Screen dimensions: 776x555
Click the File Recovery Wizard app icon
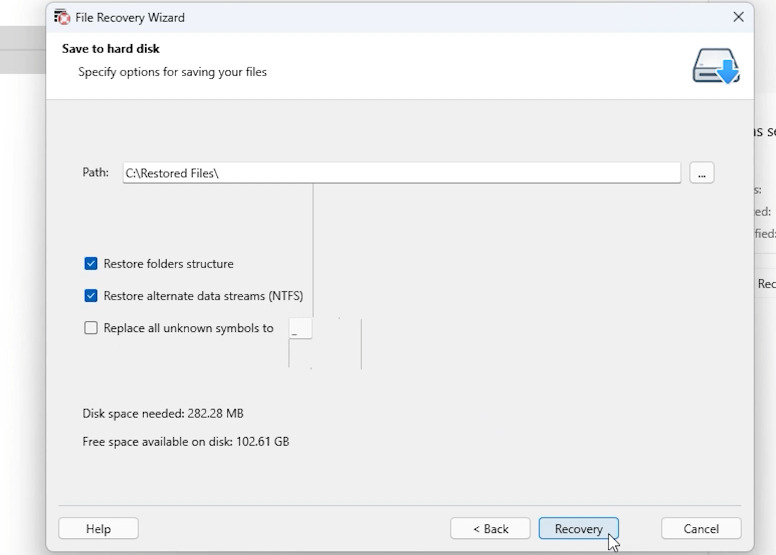(62, 17)
